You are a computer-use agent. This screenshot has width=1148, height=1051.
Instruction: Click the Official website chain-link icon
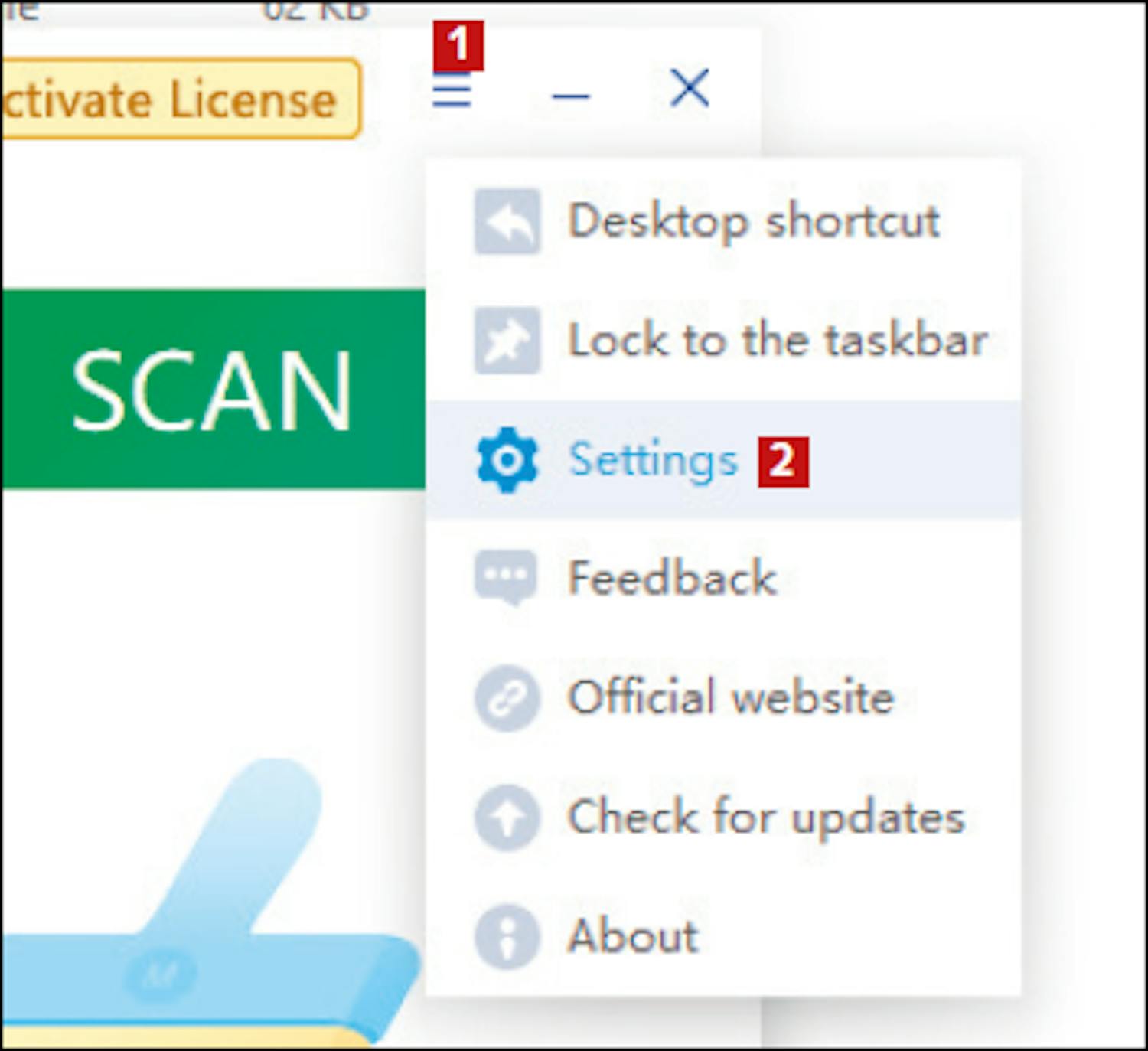[507, 698]
